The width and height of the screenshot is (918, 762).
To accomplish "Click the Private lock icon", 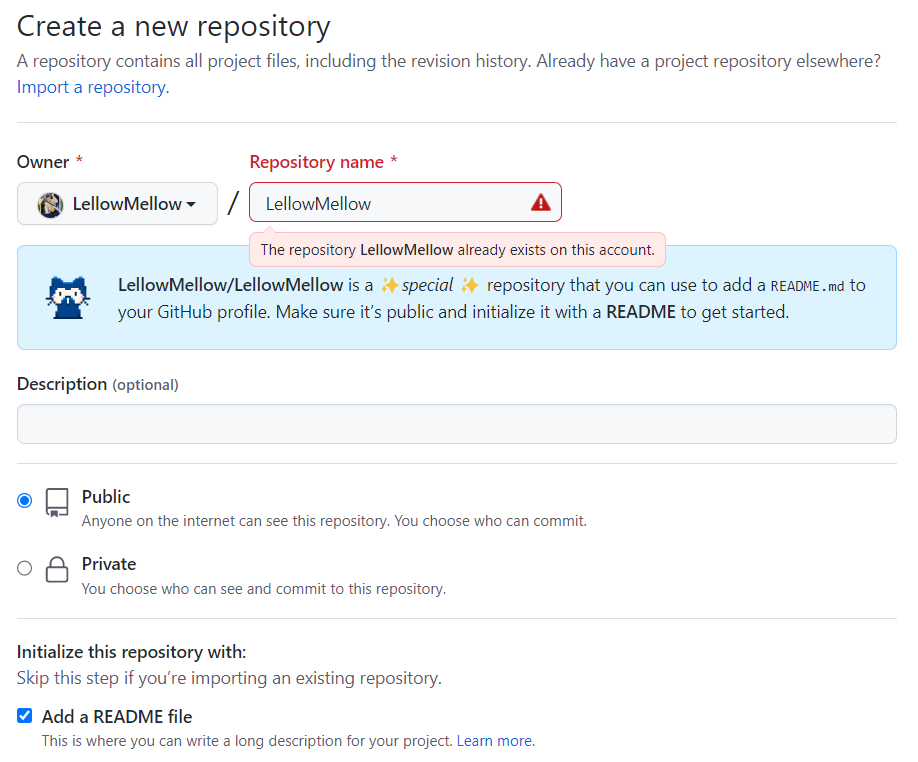I will coord(57,569).
